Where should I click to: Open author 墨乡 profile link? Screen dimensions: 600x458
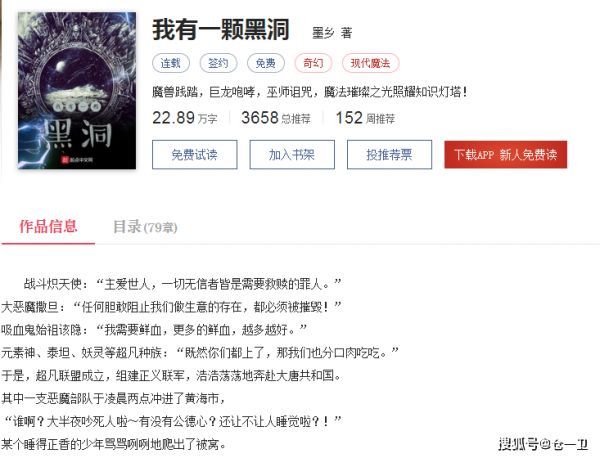pyautogui.click(x=323, y=33)
